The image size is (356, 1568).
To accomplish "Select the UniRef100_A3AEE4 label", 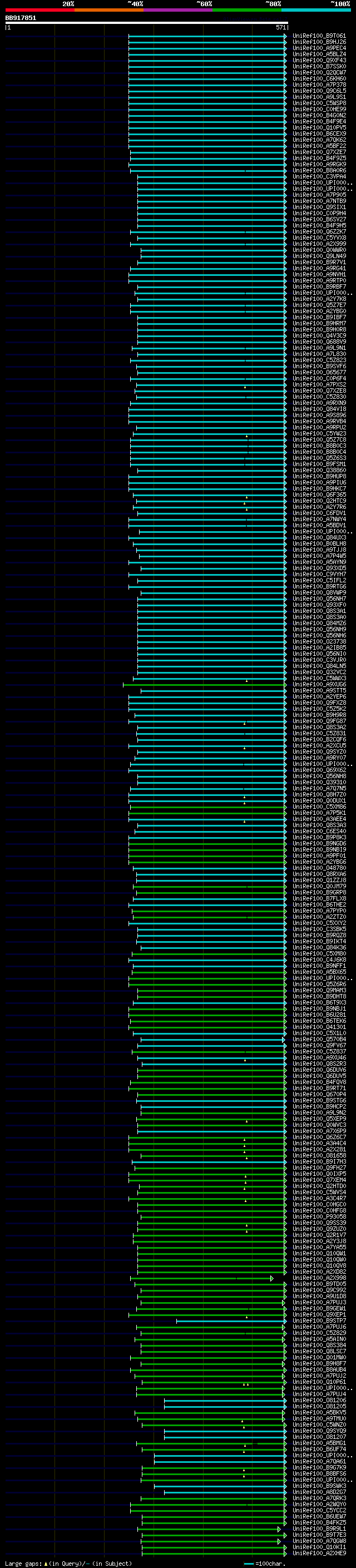I will tap(319, 819).
